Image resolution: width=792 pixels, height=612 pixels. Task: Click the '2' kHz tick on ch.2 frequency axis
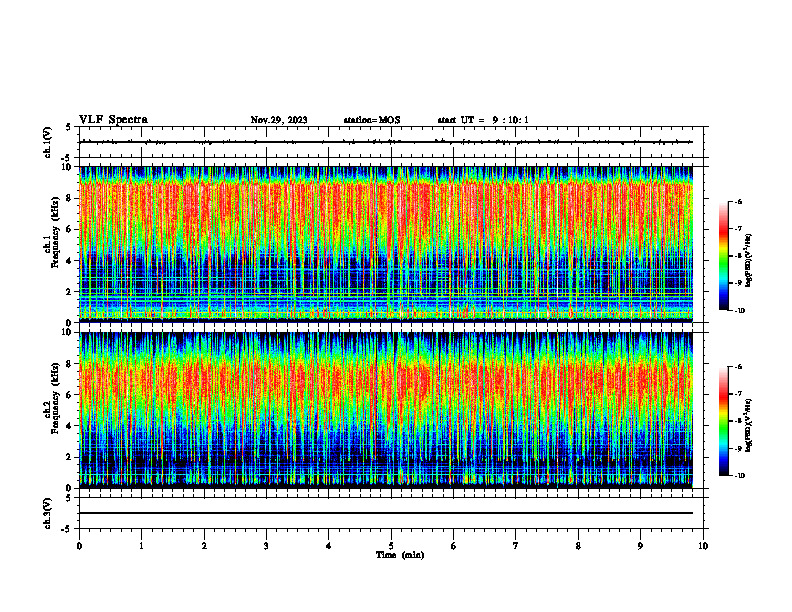point(69,457)
